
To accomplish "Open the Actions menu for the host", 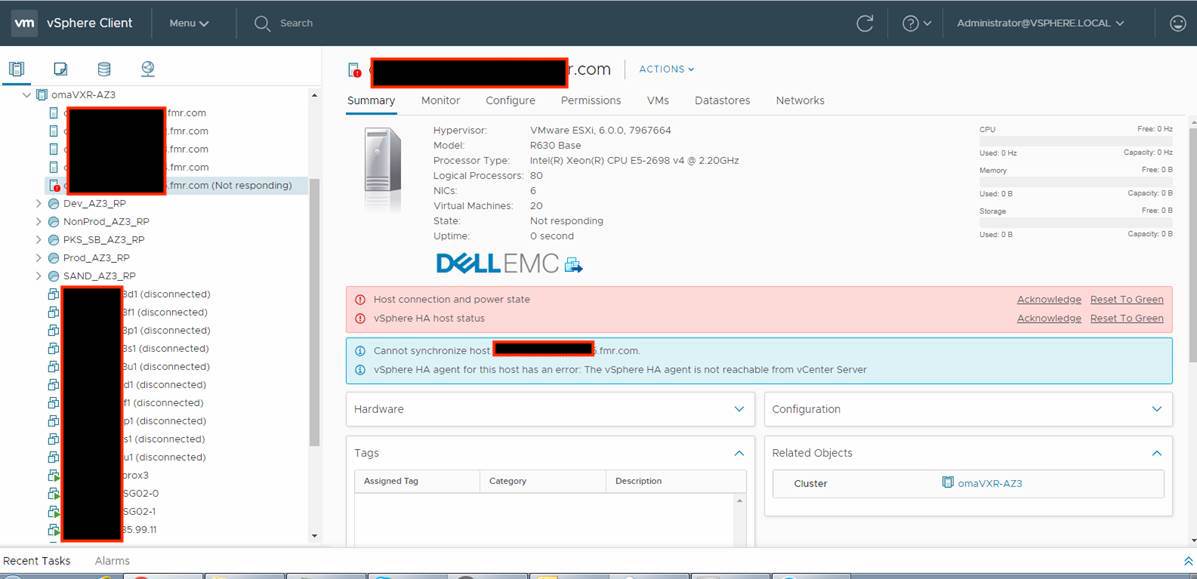I will 665,69.
